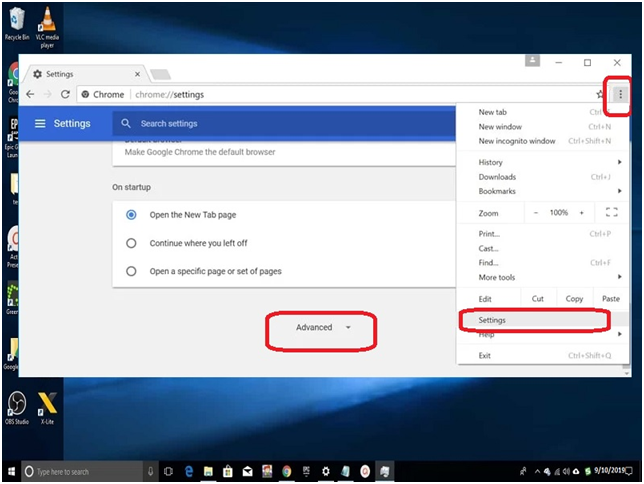644x484 pixels.
Task: Click the 9/10/2019 date in taskbar
Action: 609,470
